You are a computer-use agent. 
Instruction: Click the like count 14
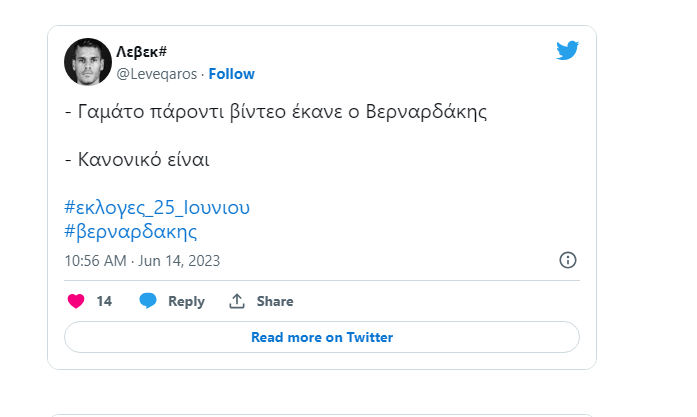104,301
